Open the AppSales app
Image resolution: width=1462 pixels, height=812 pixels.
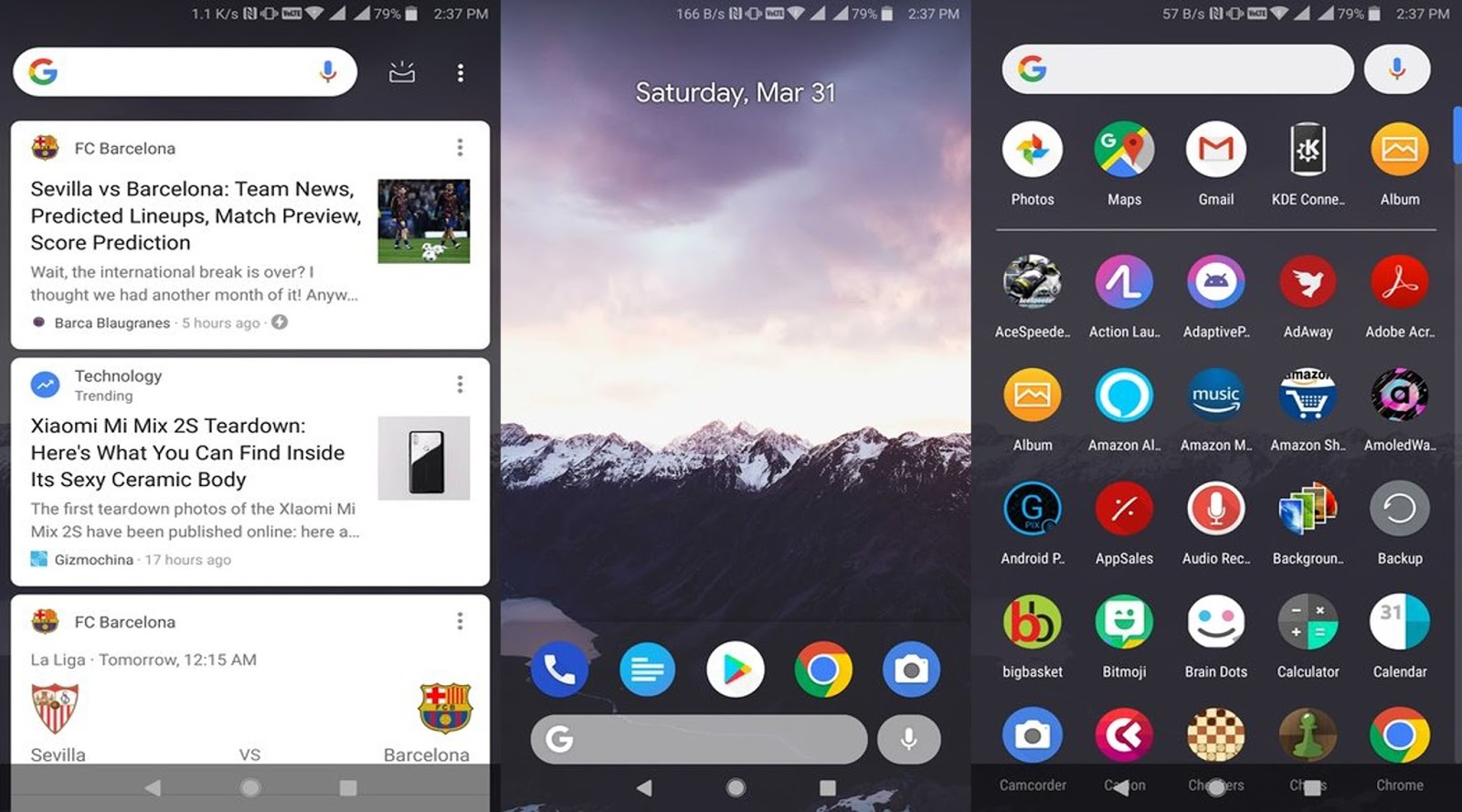pyautogui.click(x=1124, y=522)
